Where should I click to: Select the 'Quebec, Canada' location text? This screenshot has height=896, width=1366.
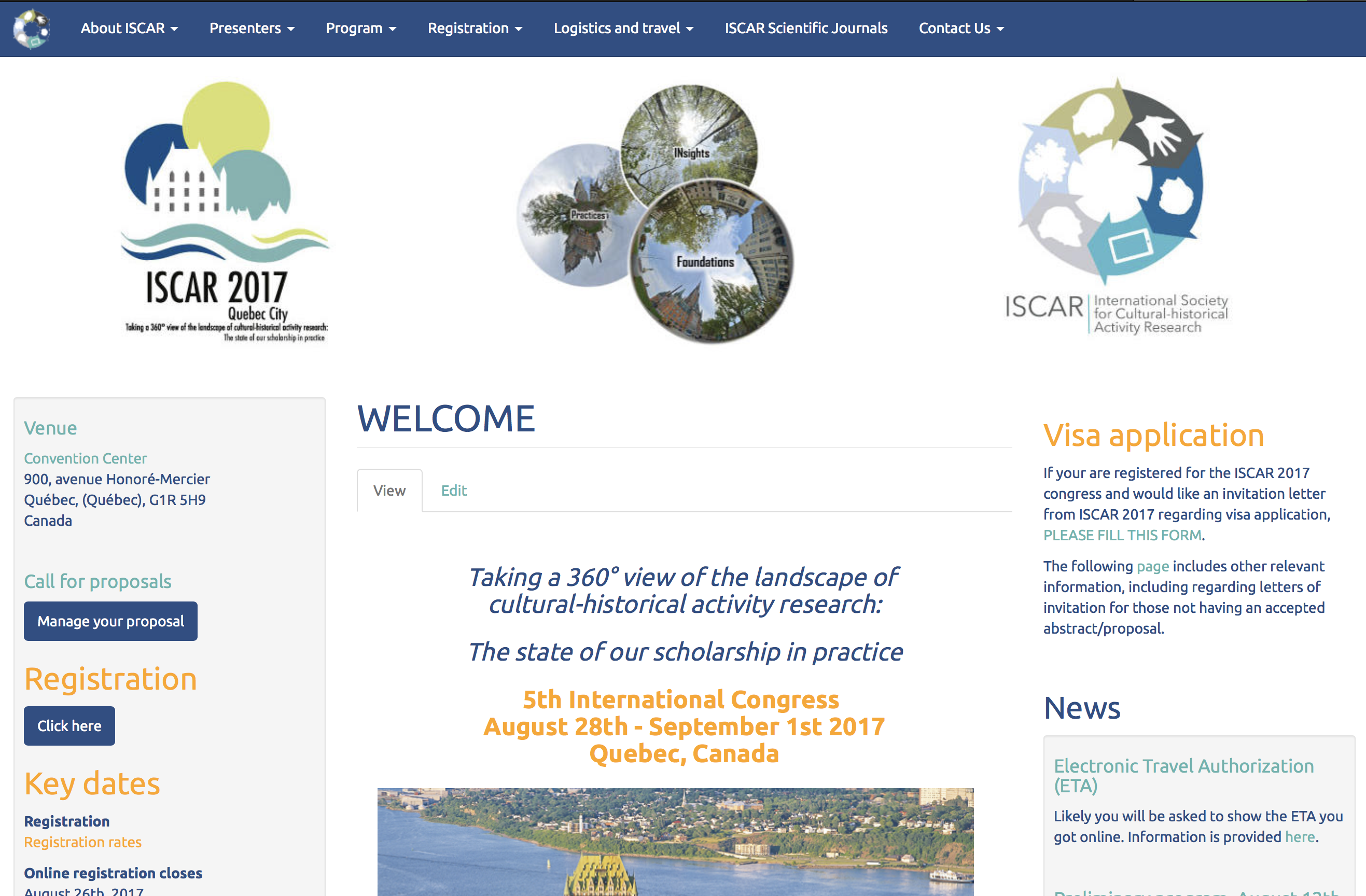684,753
